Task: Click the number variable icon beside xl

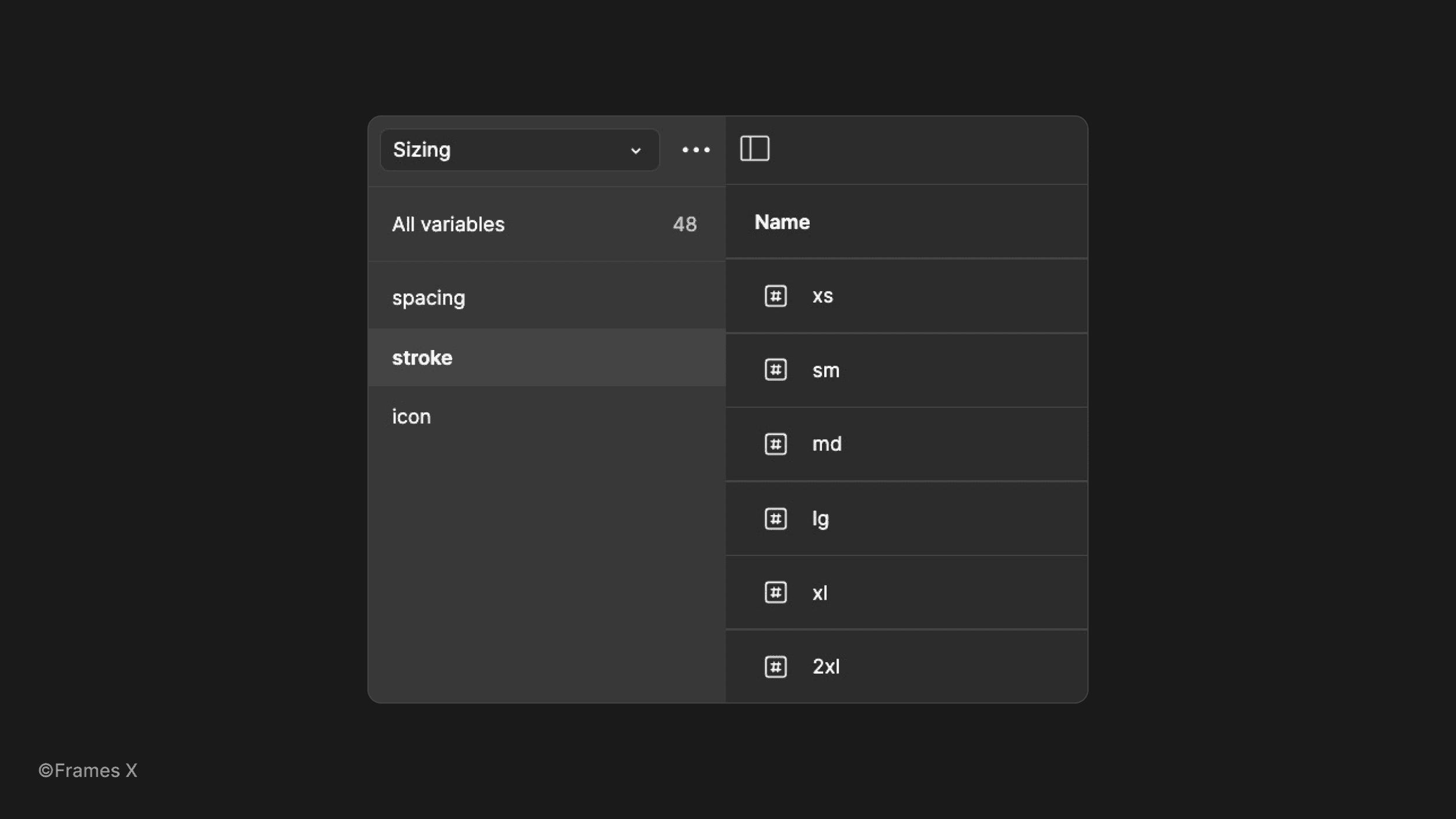Action: (776, 592)
